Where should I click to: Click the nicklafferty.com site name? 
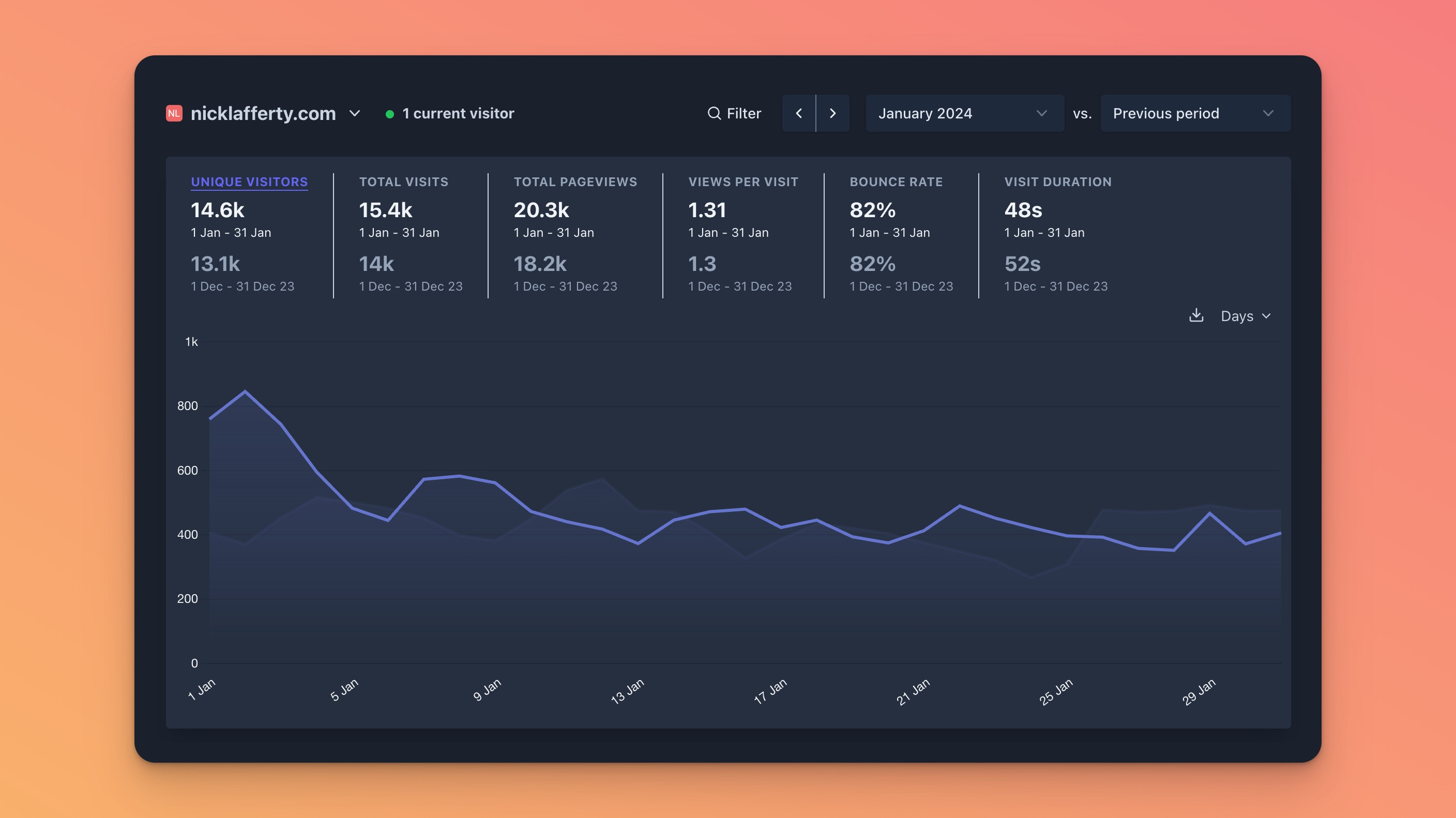tap(263, 113)
